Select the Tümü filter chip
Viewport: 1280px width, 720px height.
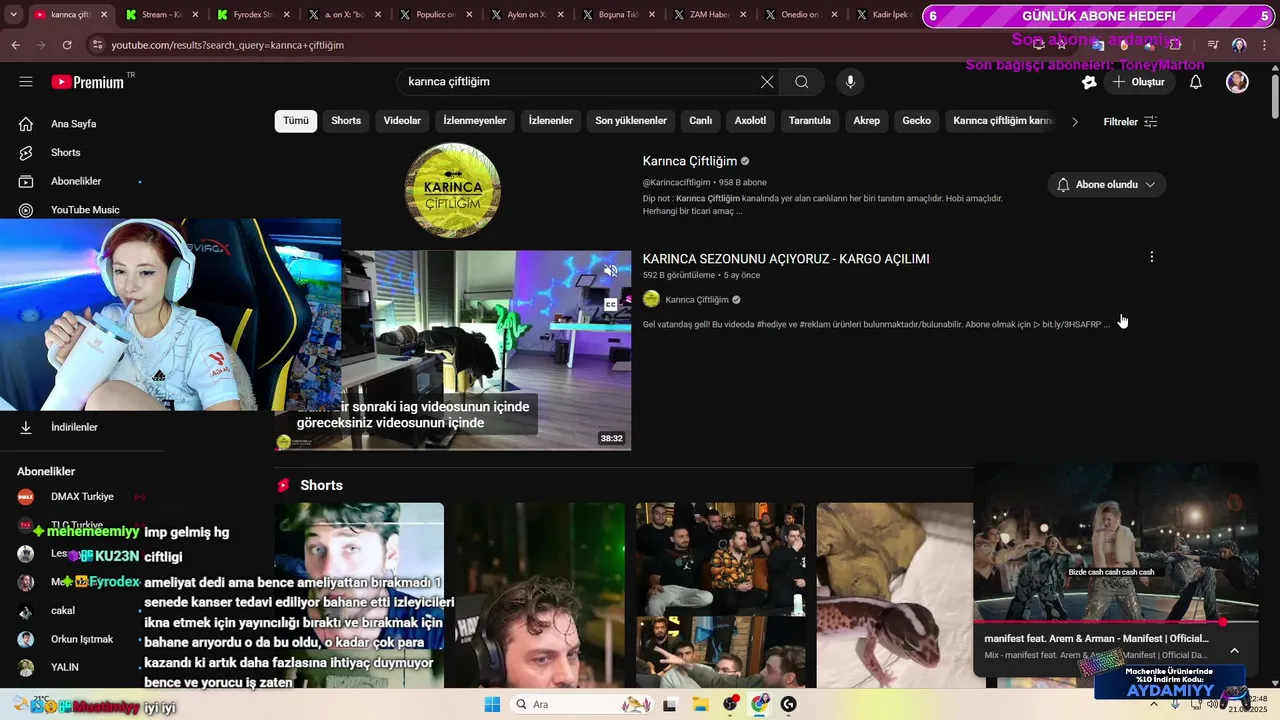click(296, 121)
